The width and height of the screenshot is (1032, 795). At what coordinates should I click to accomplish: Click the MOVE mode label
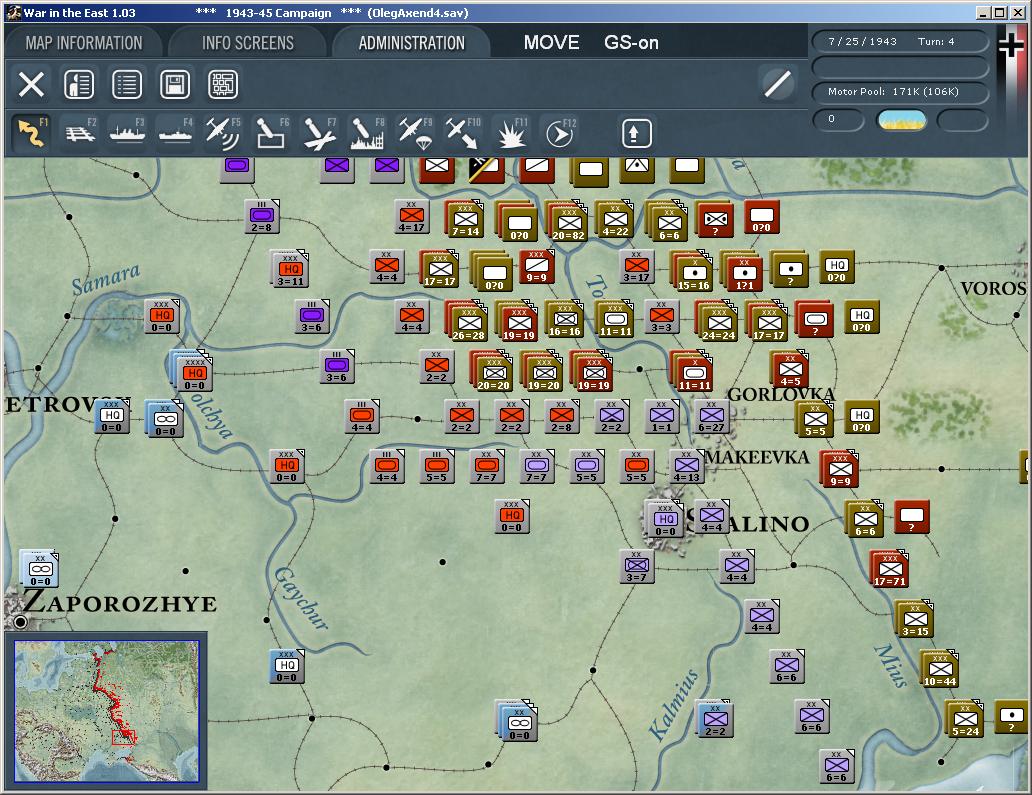(552, 43)
